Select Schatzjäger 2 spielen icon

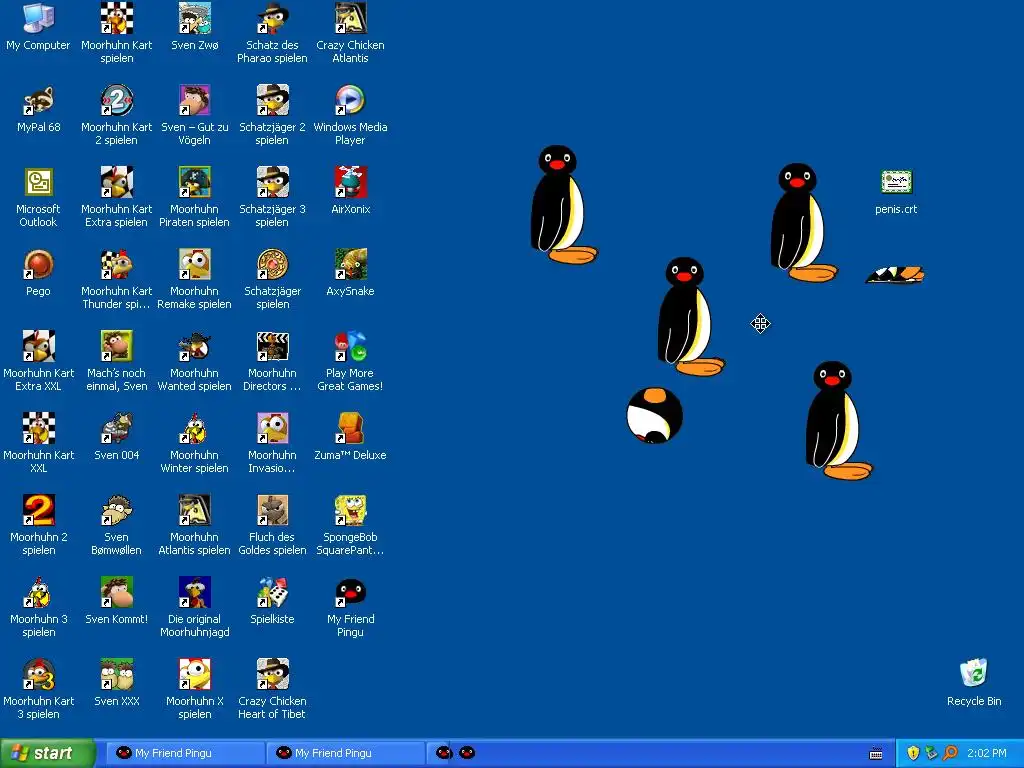point(272,100)
